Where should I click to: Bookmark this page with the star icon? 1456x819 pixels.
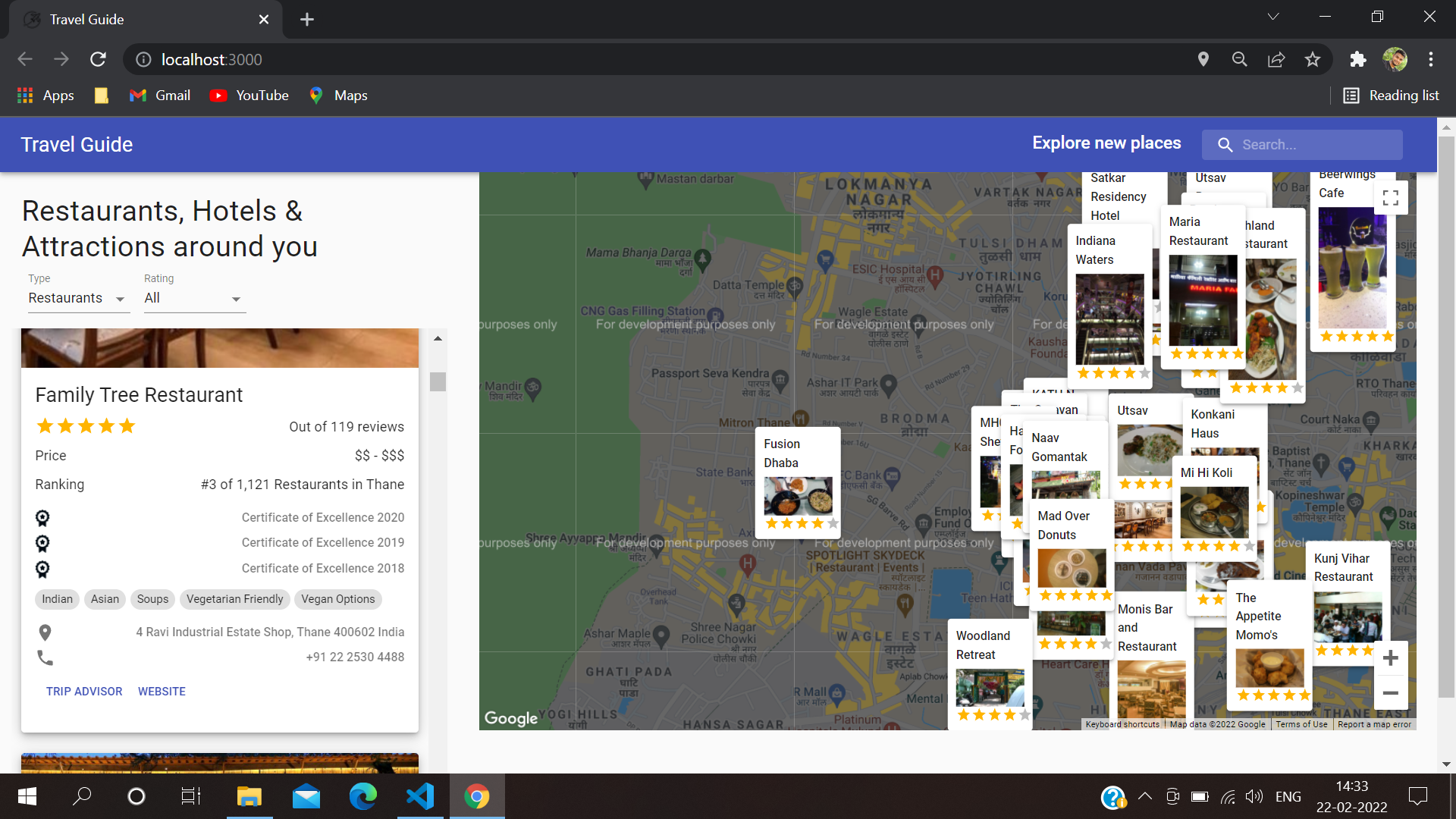coord(1313,59)
